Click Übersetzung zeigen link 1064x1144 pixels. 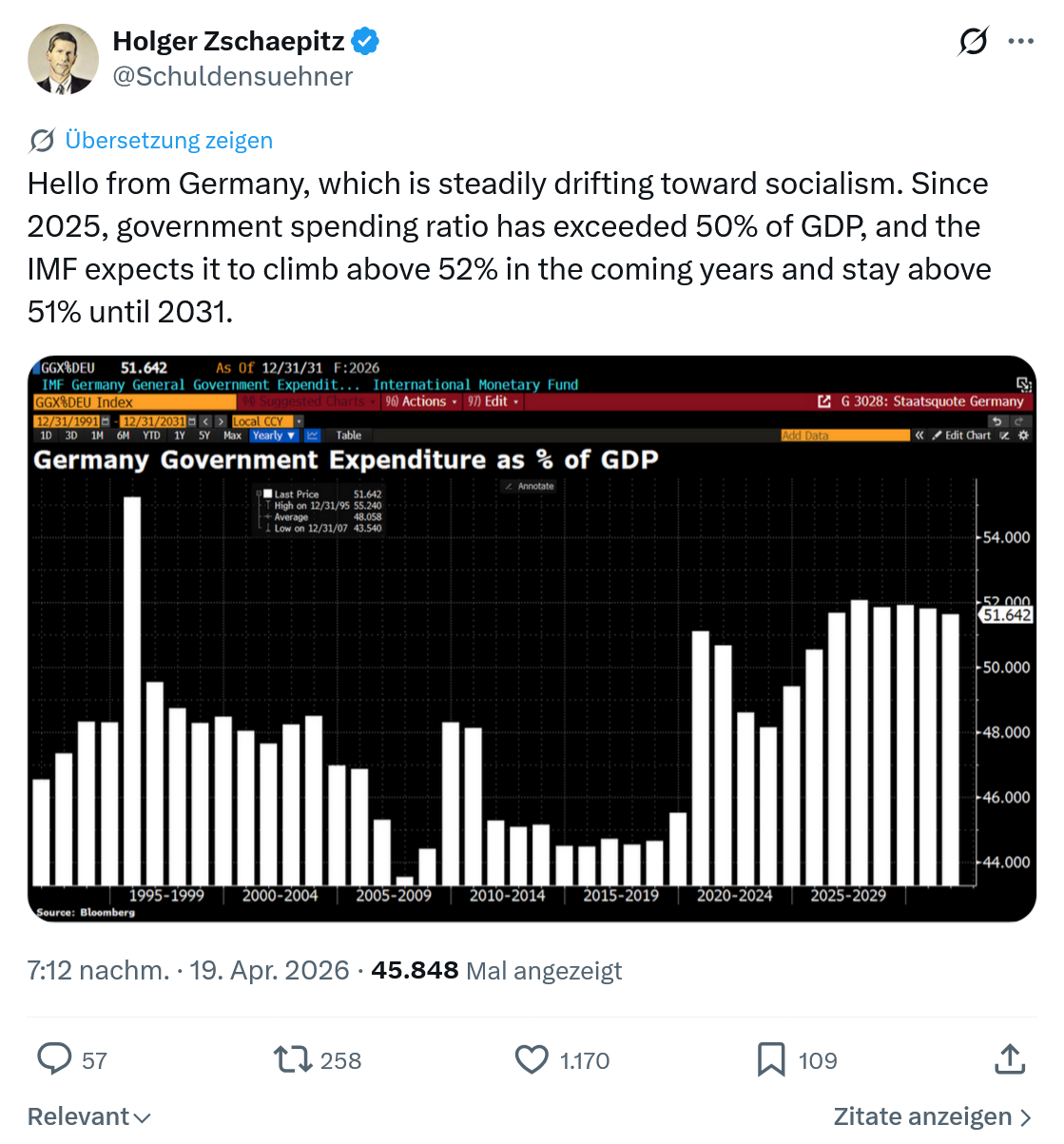(168, 141)
